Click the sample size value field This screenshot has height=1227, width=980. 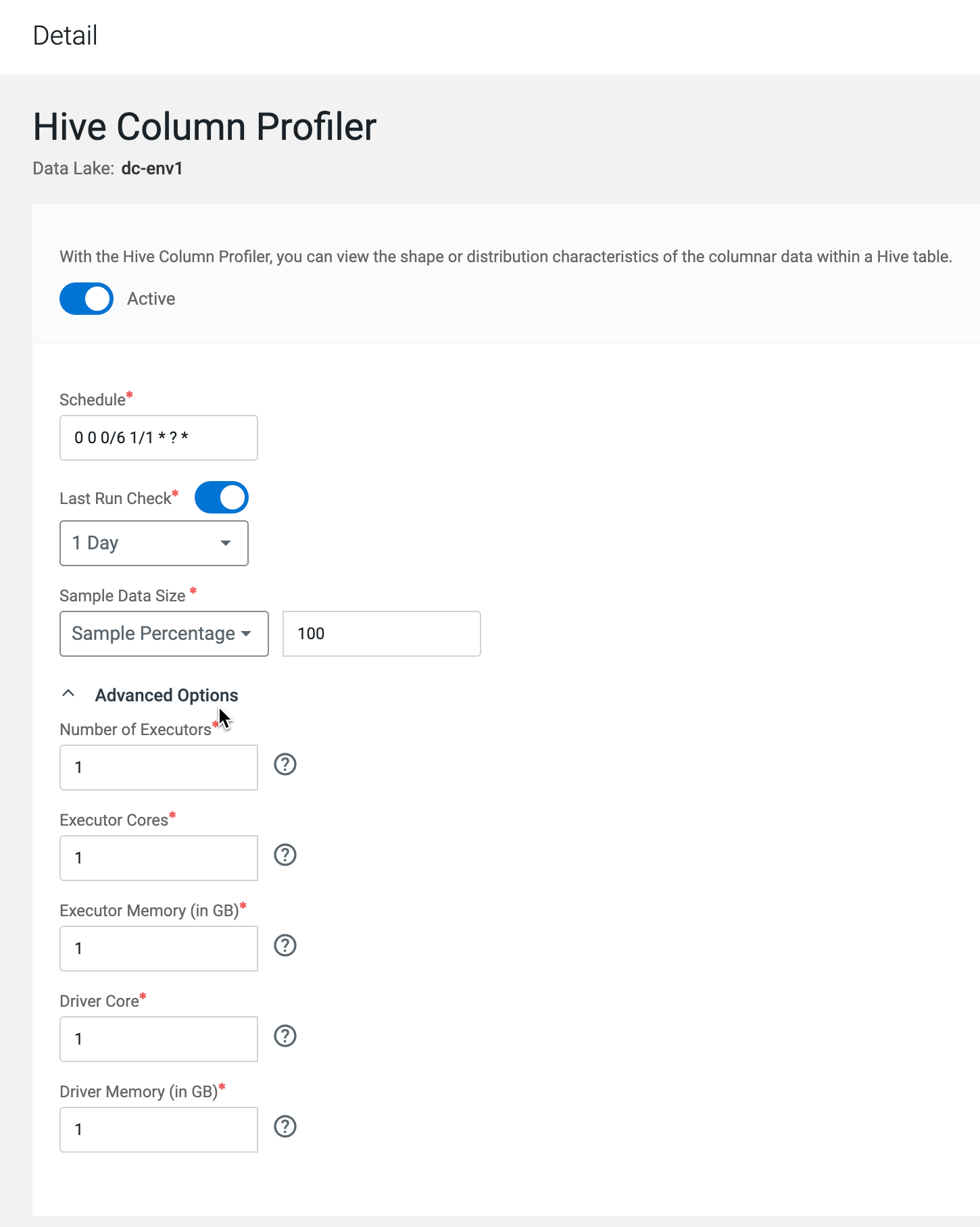click(x=381, y=634)
